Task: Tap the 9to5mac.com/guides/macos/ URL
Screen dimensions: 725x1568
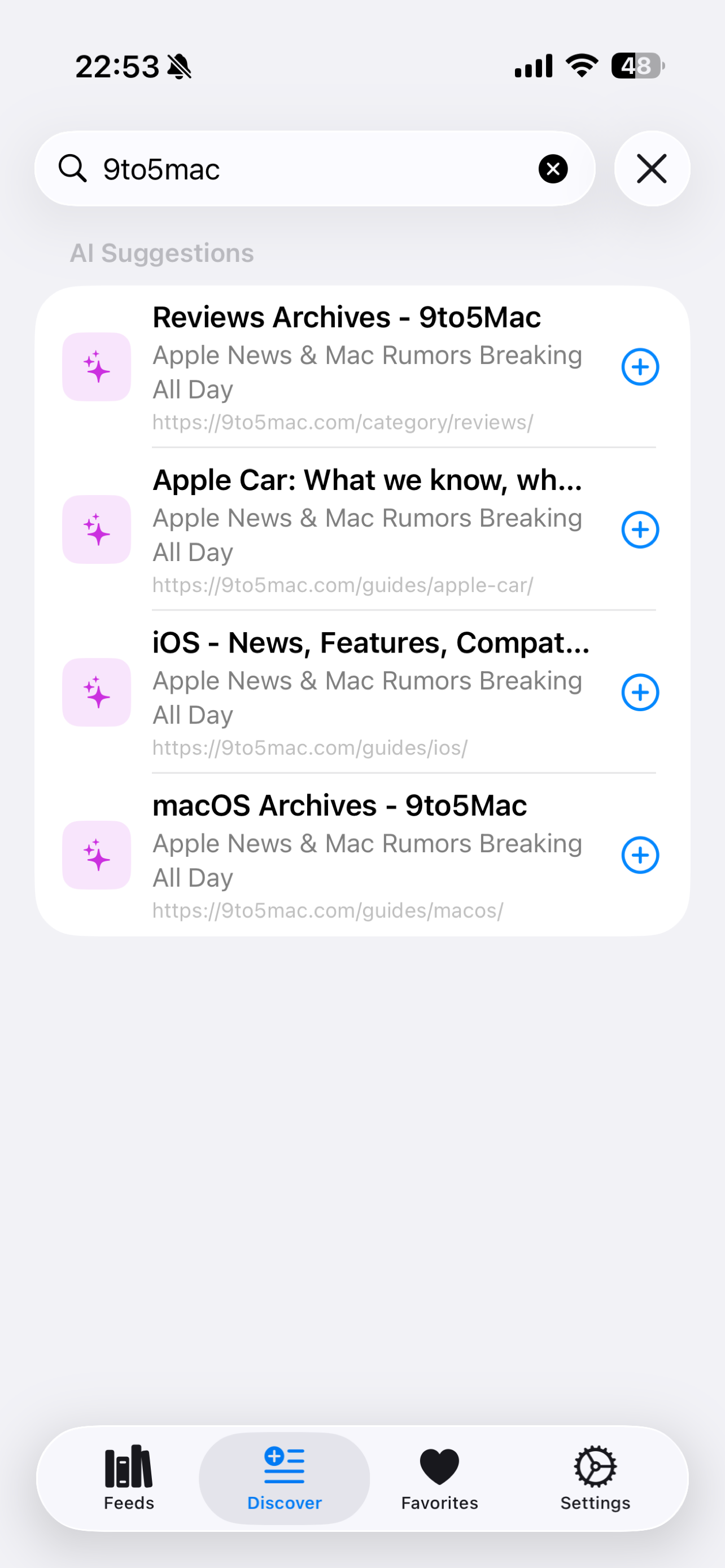Action: pos(327,910)
